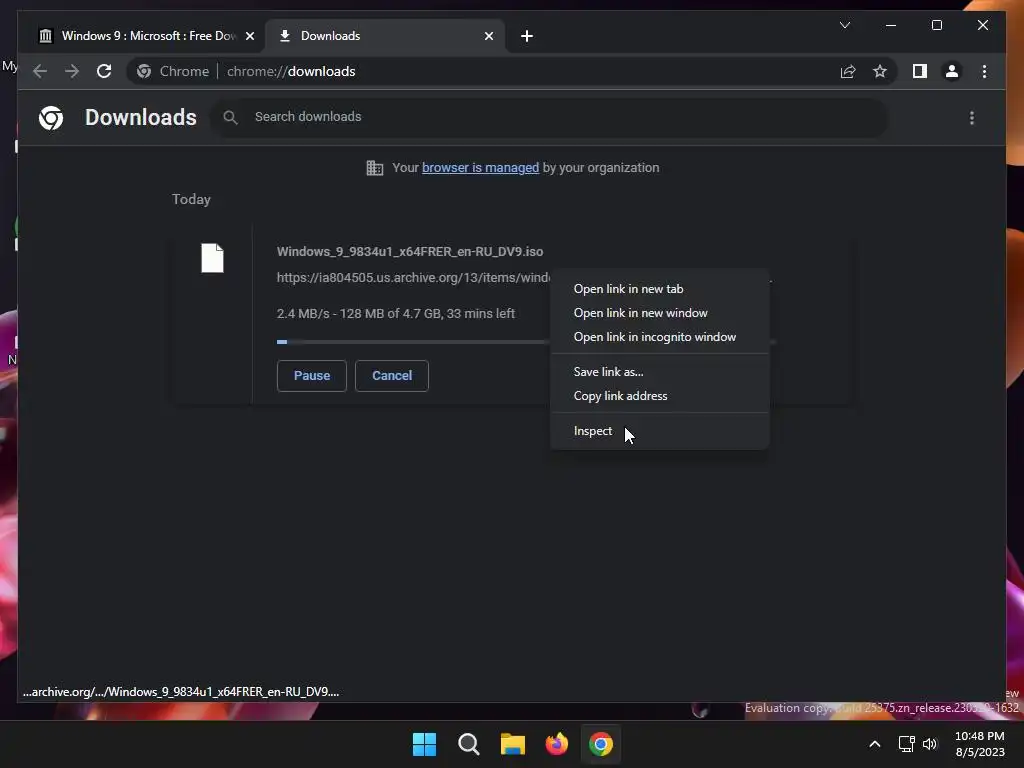Open the clock showing 10:48 PM
The height and width of the screenshot is (768, 1024).
pos(980,744)
